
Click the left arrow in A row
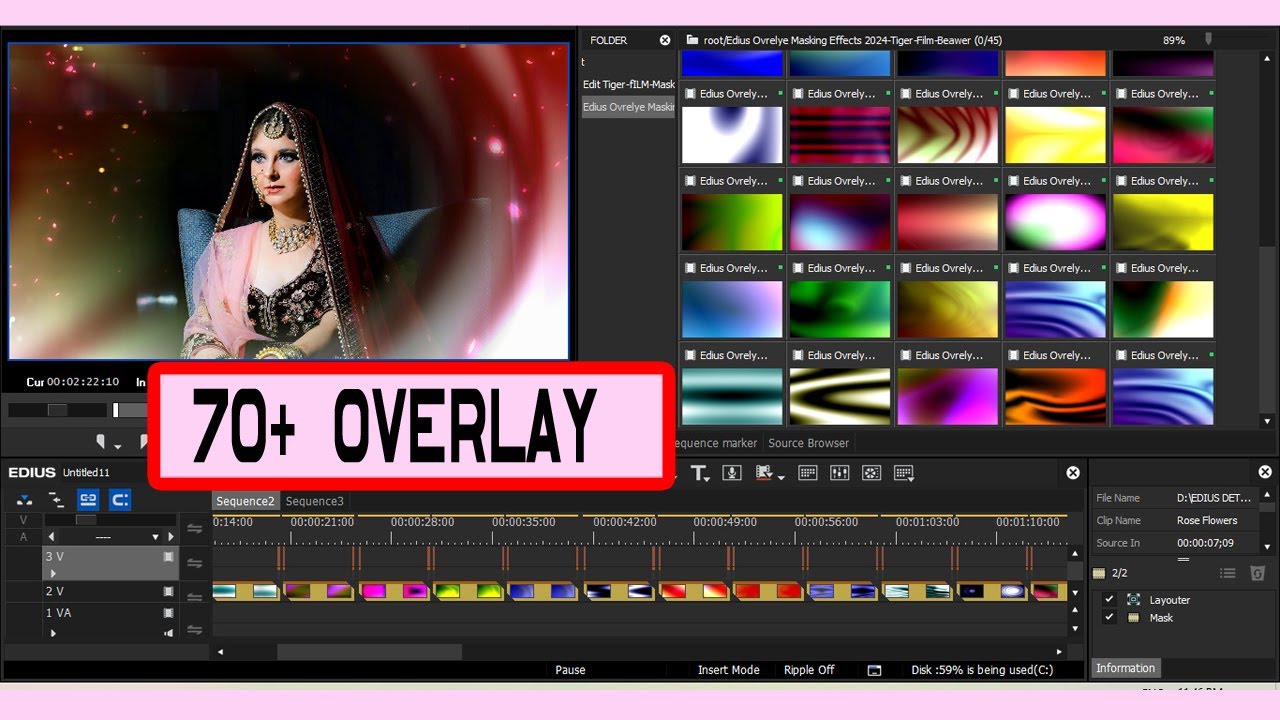(52, 537)
